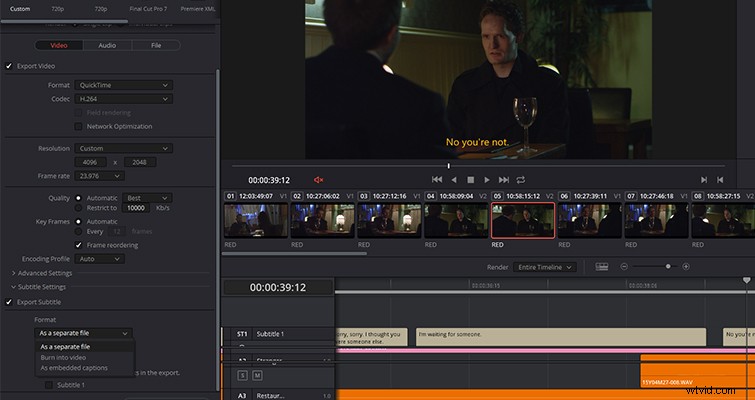Check the Subtitle 1 checkbox
The image size is (755, 400).
pos(49,385)
